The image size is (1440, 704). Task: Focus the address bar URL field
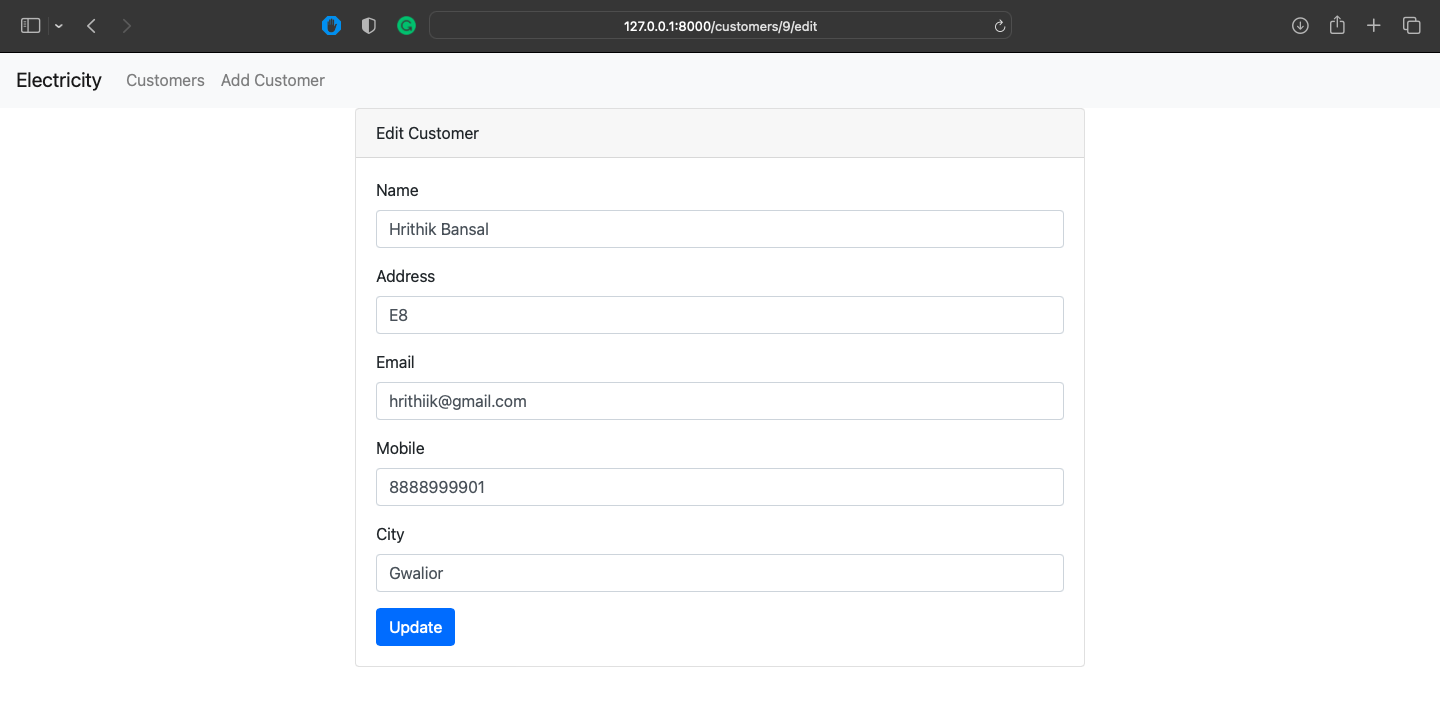point(720,26)
